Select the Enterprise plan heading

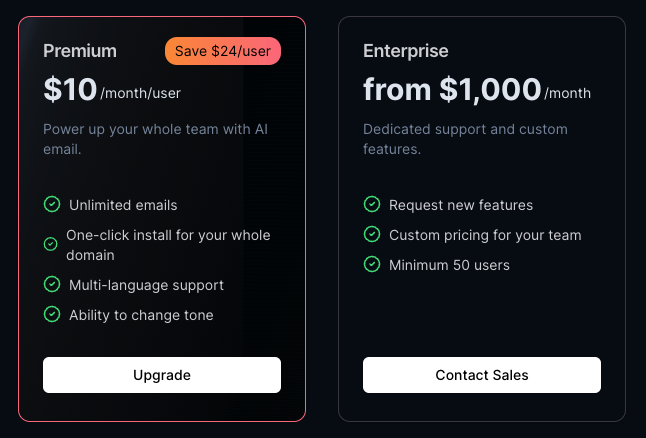point(406,51)
